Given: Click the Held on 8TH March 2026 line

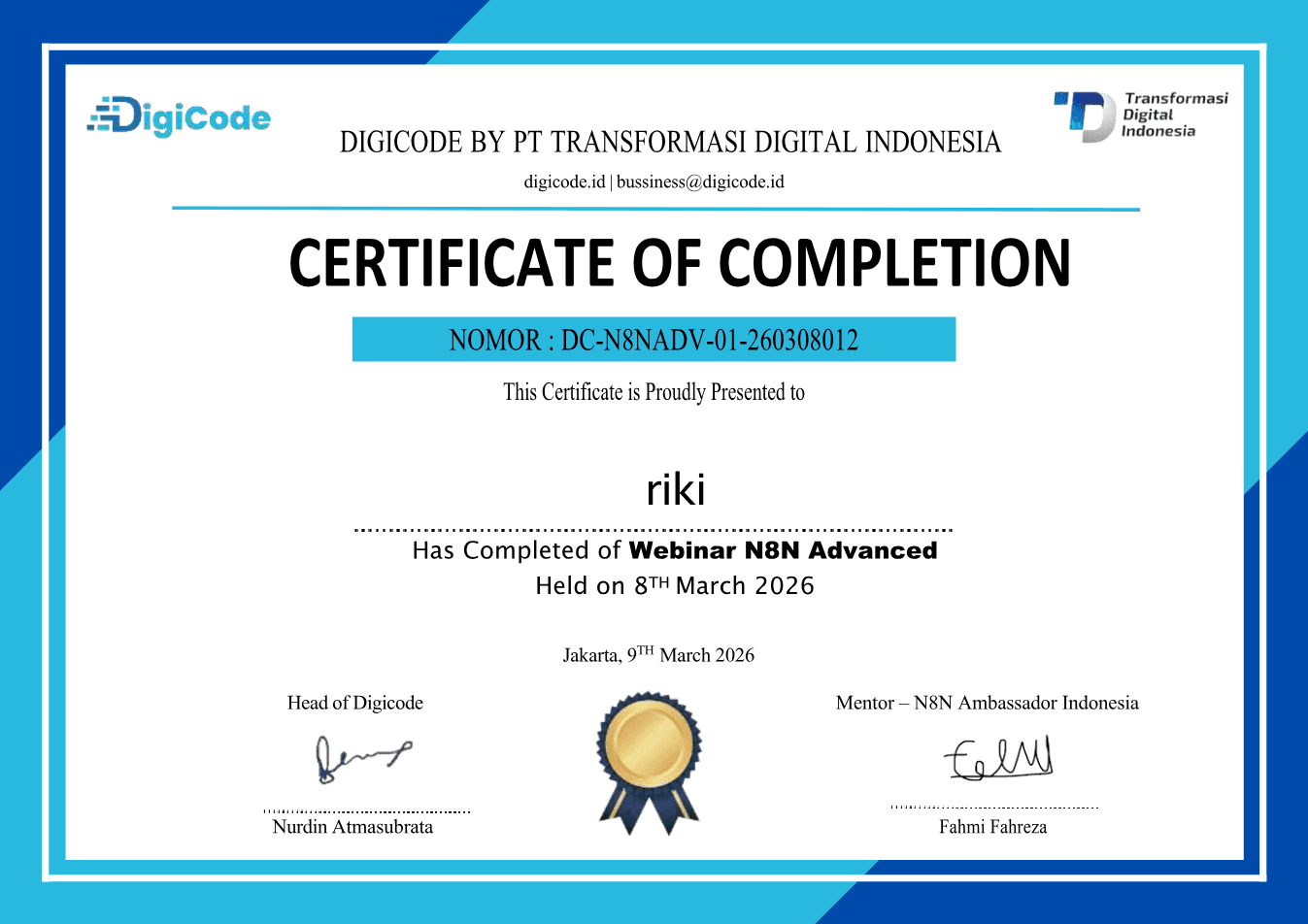Looking at the screenshot, I should [675, 585].
